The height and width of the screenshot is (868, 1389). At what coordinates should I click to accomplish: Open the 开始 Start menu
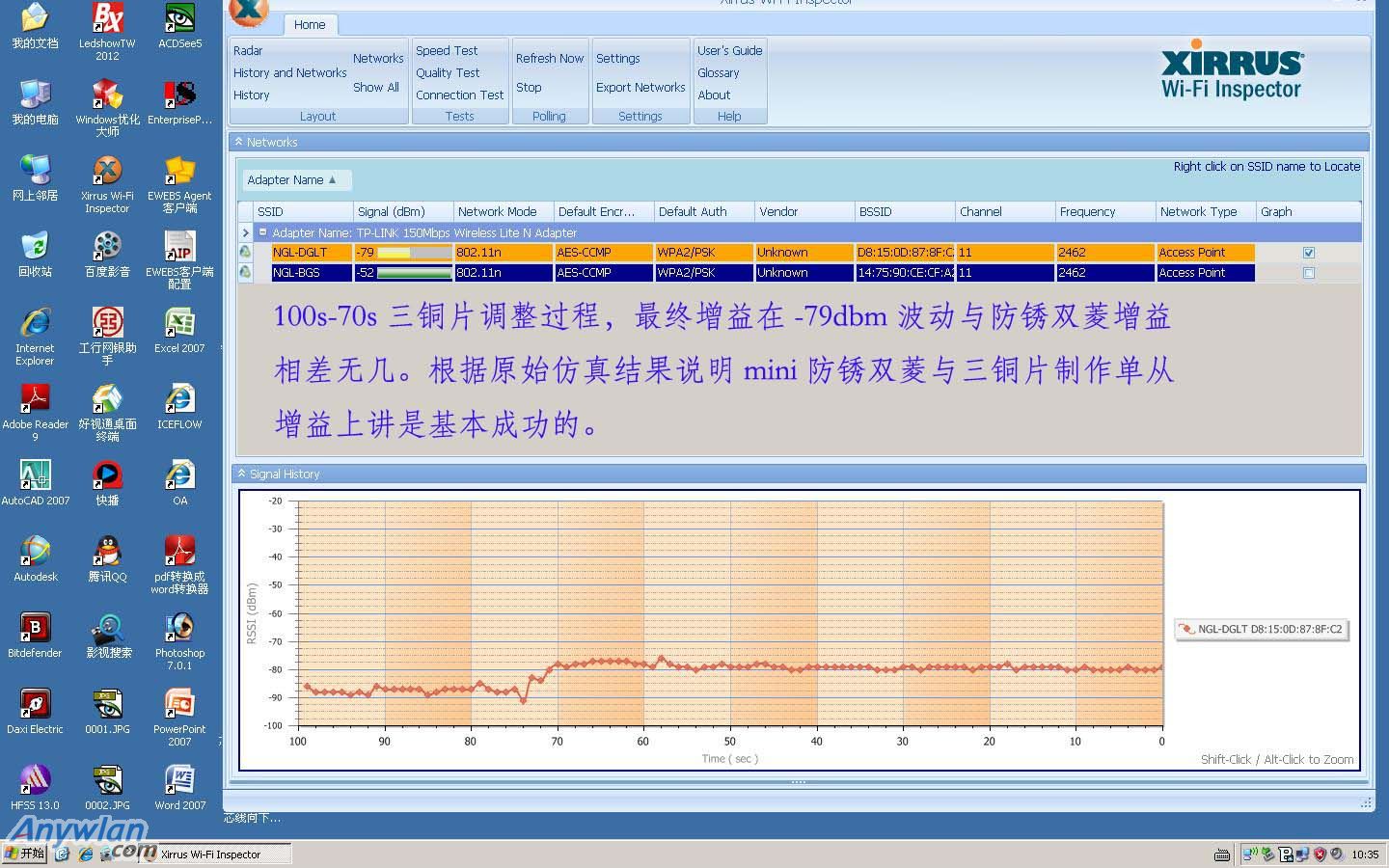(x=25, y=854)
